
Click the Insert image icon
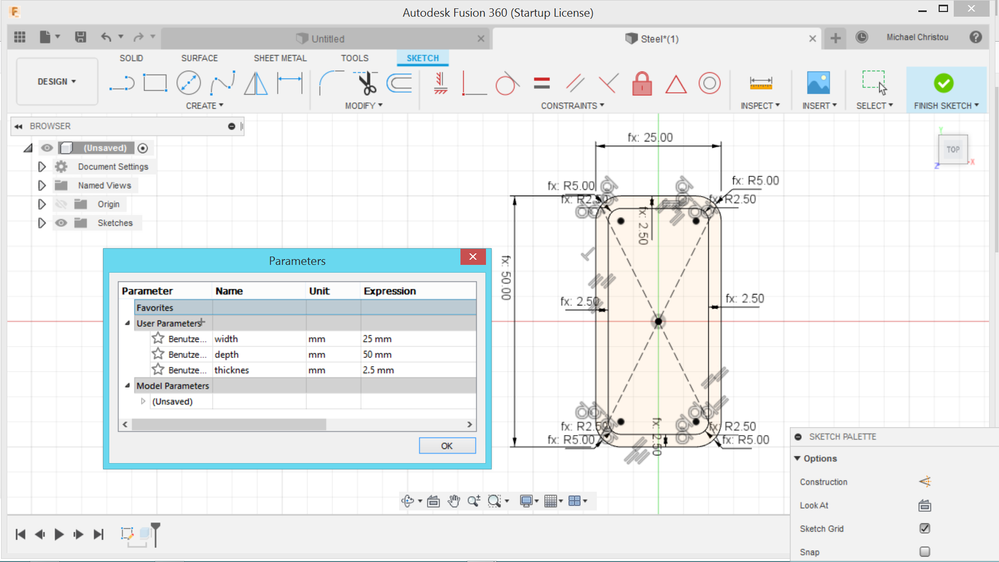(818, 83)
